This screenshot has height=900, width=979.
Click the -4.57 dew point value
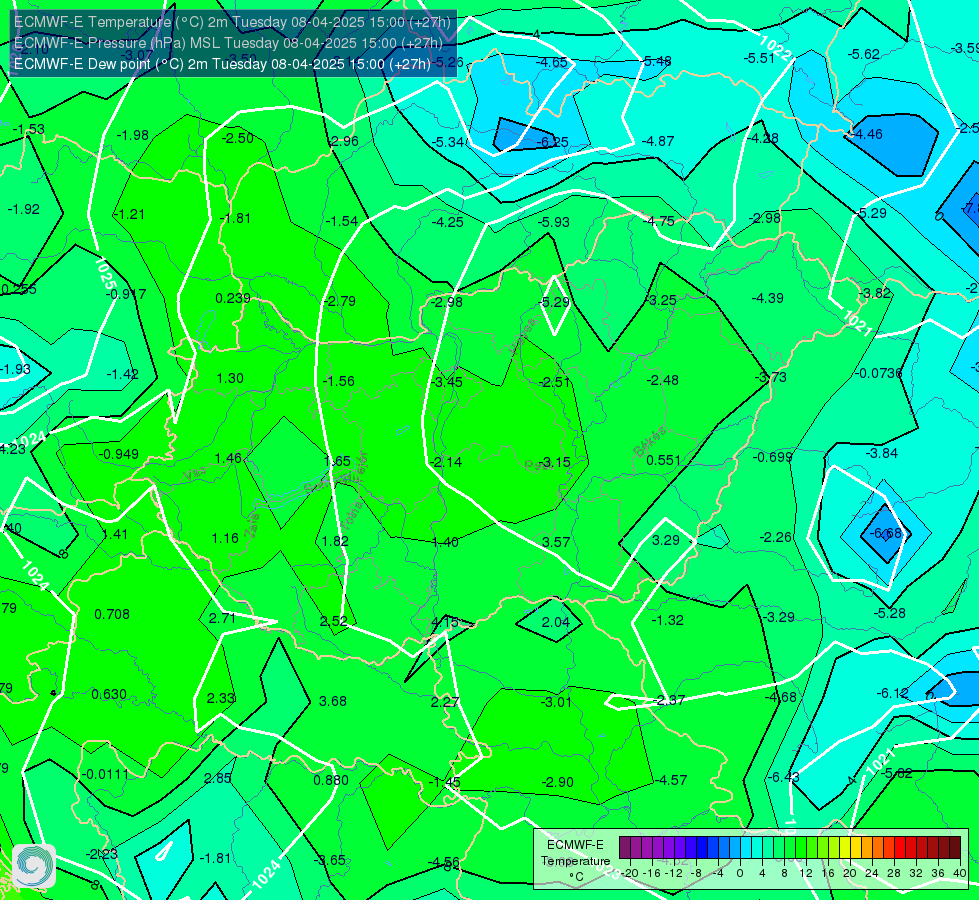pos(671,780)
